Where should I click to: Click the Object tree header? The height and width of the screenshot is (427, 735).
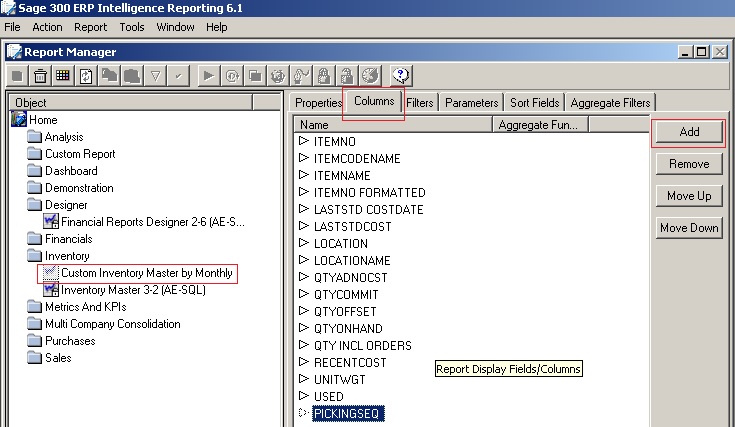(x=131, y=102)
